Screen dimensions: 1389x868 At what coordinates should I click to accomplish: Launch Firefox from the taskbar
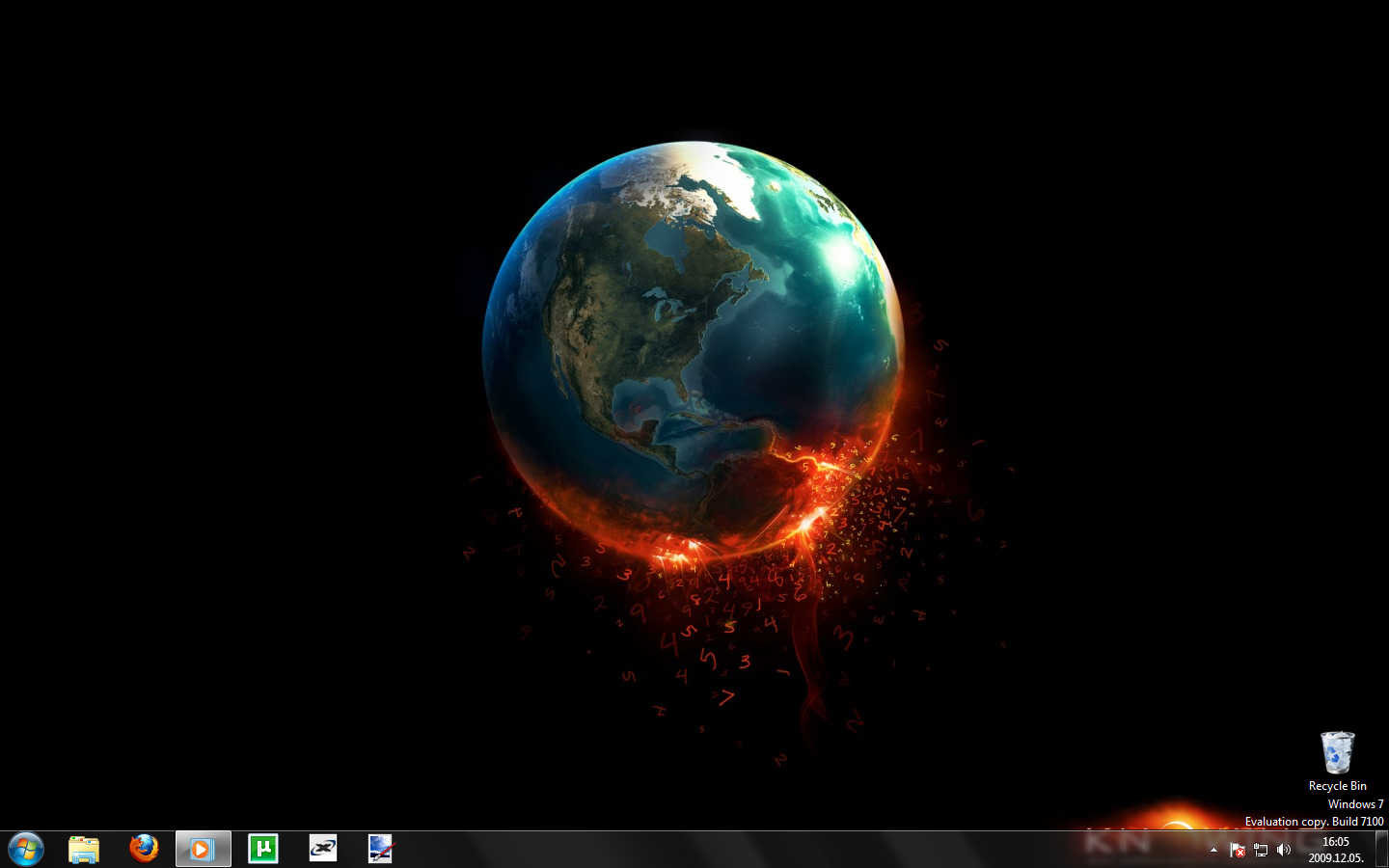[144, 848]
